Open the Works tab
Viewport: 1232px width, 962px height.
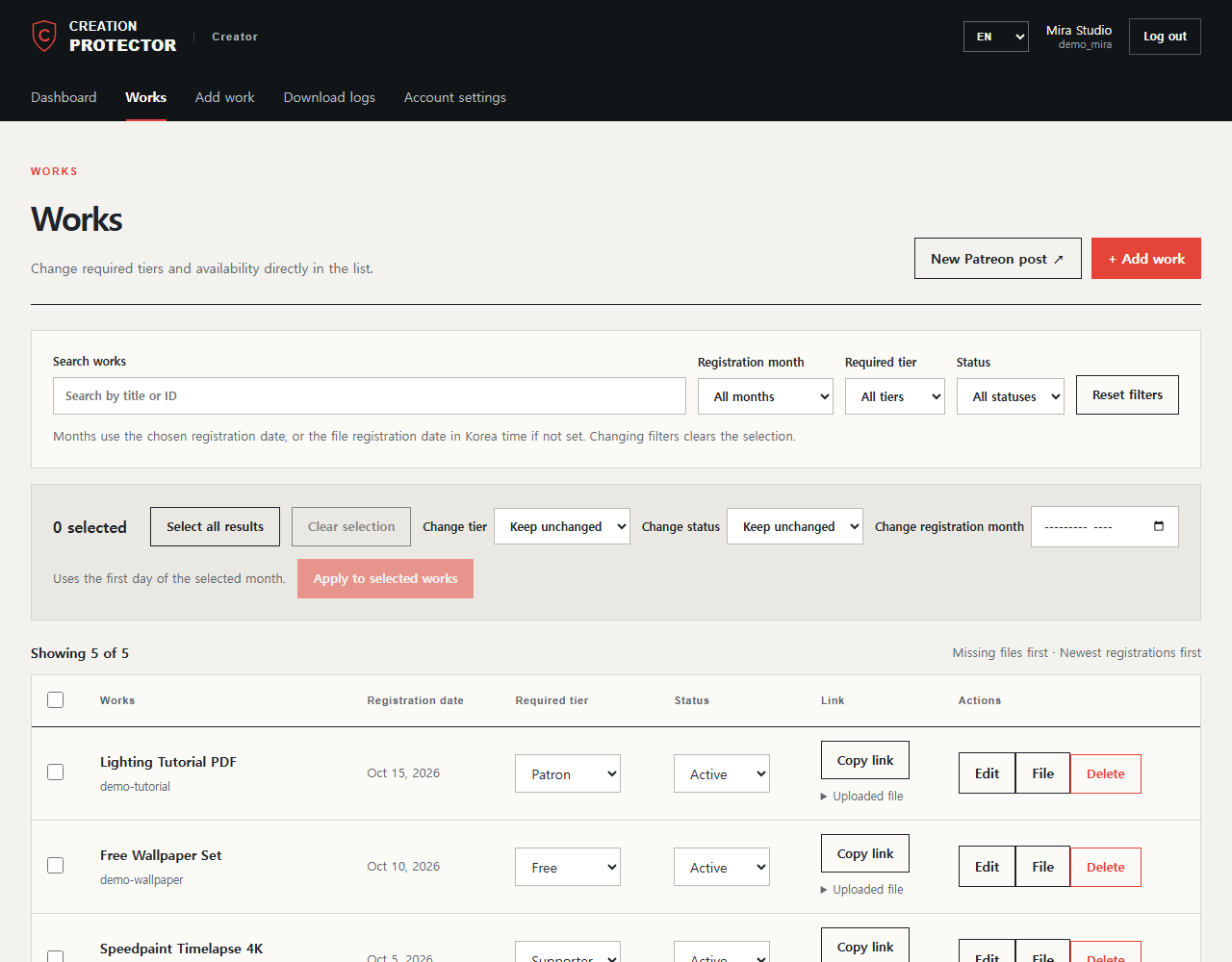[145, 97]
